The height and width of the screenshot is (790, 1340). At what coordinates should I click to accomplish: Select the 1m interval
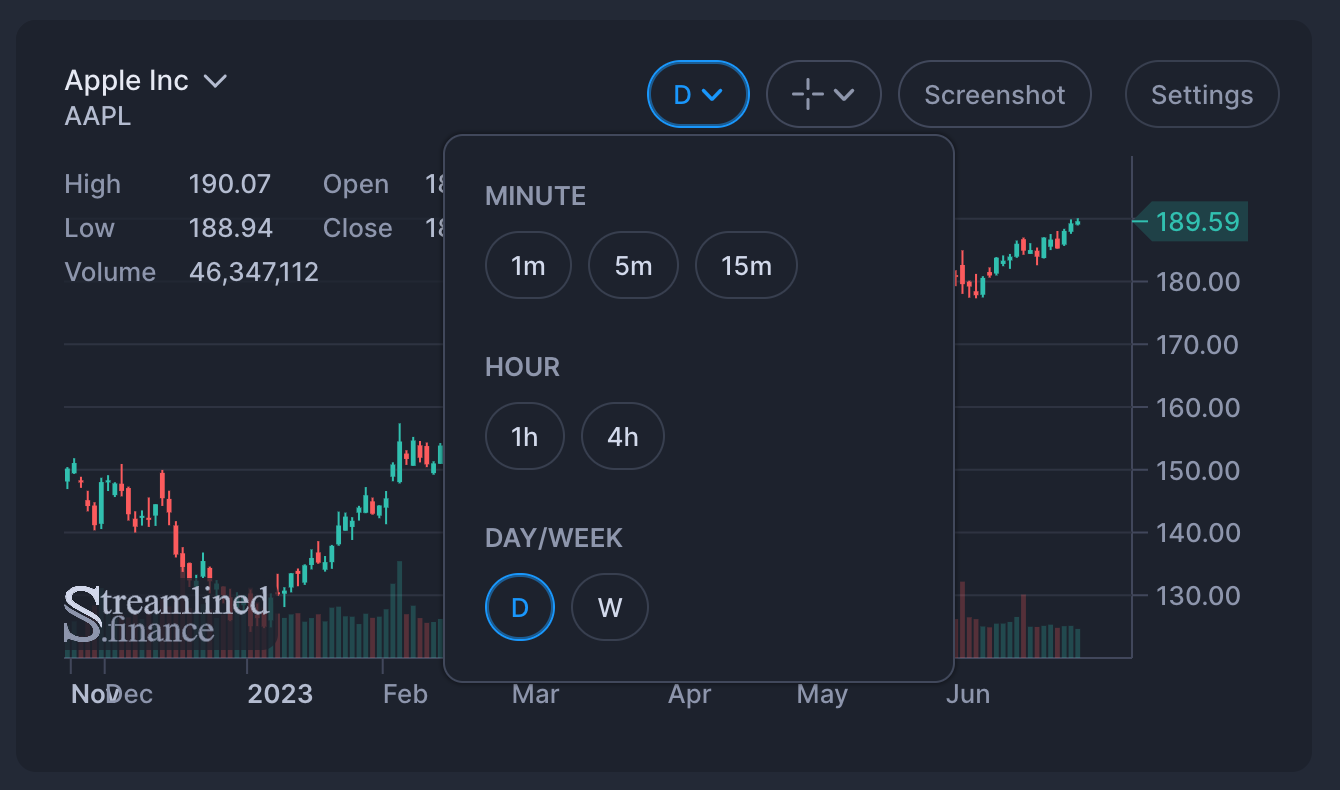(x=528, y=265)
